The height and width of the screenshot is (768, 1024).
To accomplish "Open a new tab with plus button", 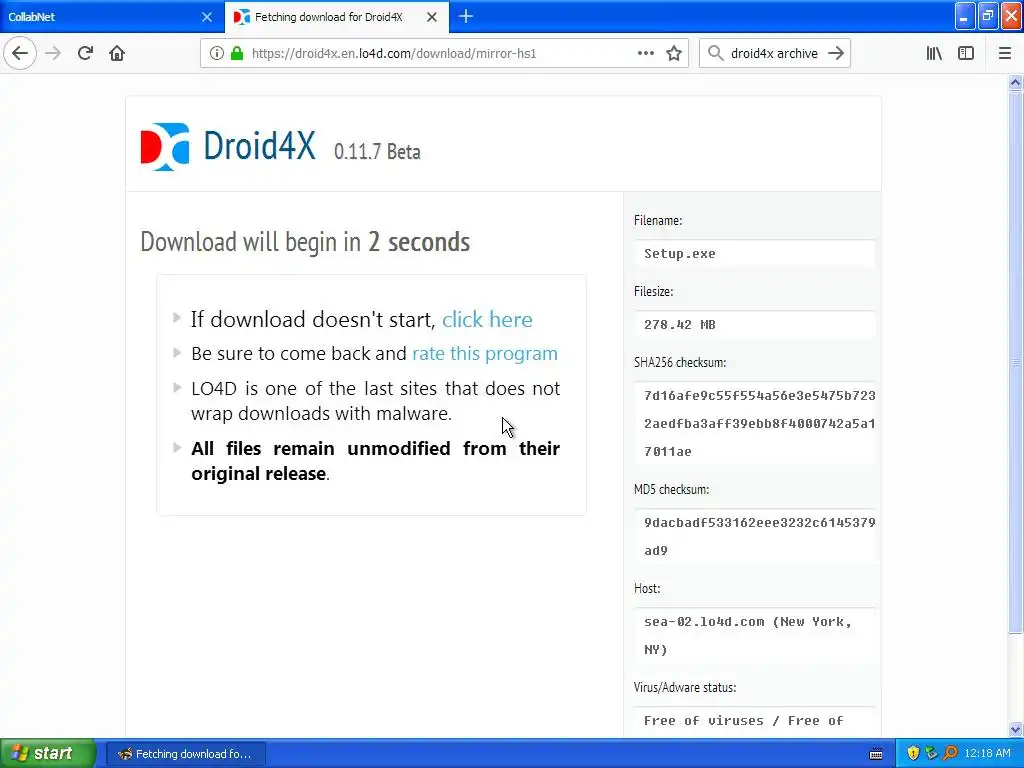I will (x=466, y=16).
